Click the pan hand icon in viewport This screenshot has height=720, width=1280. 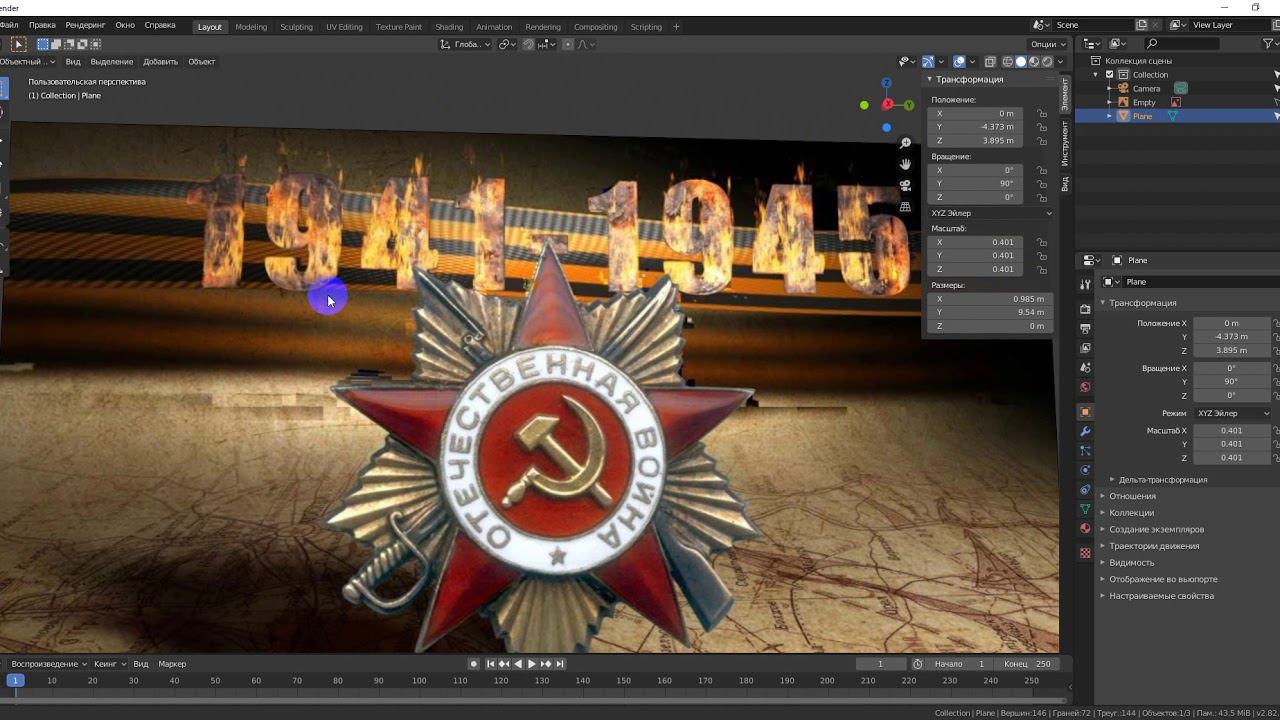[x=905, y=164]
